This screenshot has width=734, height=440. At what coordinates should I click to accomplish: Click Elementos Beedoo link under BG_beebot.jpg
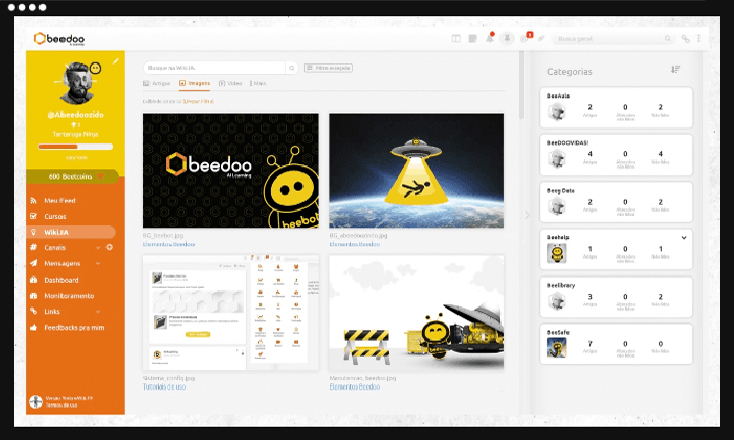click(x=169, y=244)
